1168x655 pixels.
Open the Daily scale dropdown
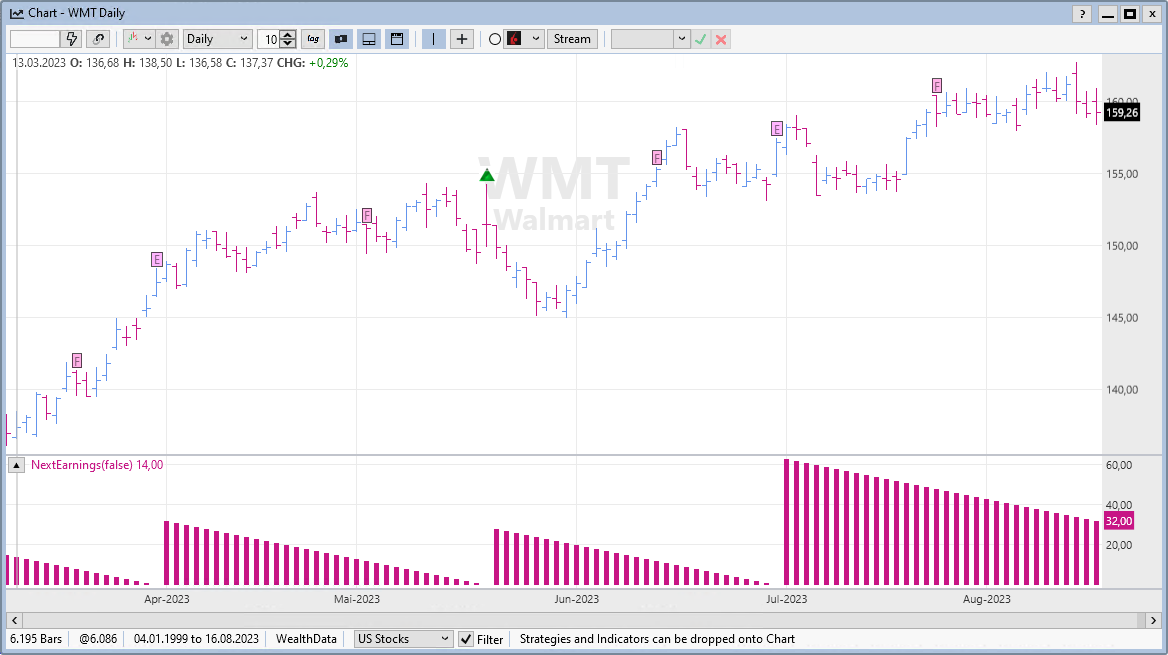point(218,39)
